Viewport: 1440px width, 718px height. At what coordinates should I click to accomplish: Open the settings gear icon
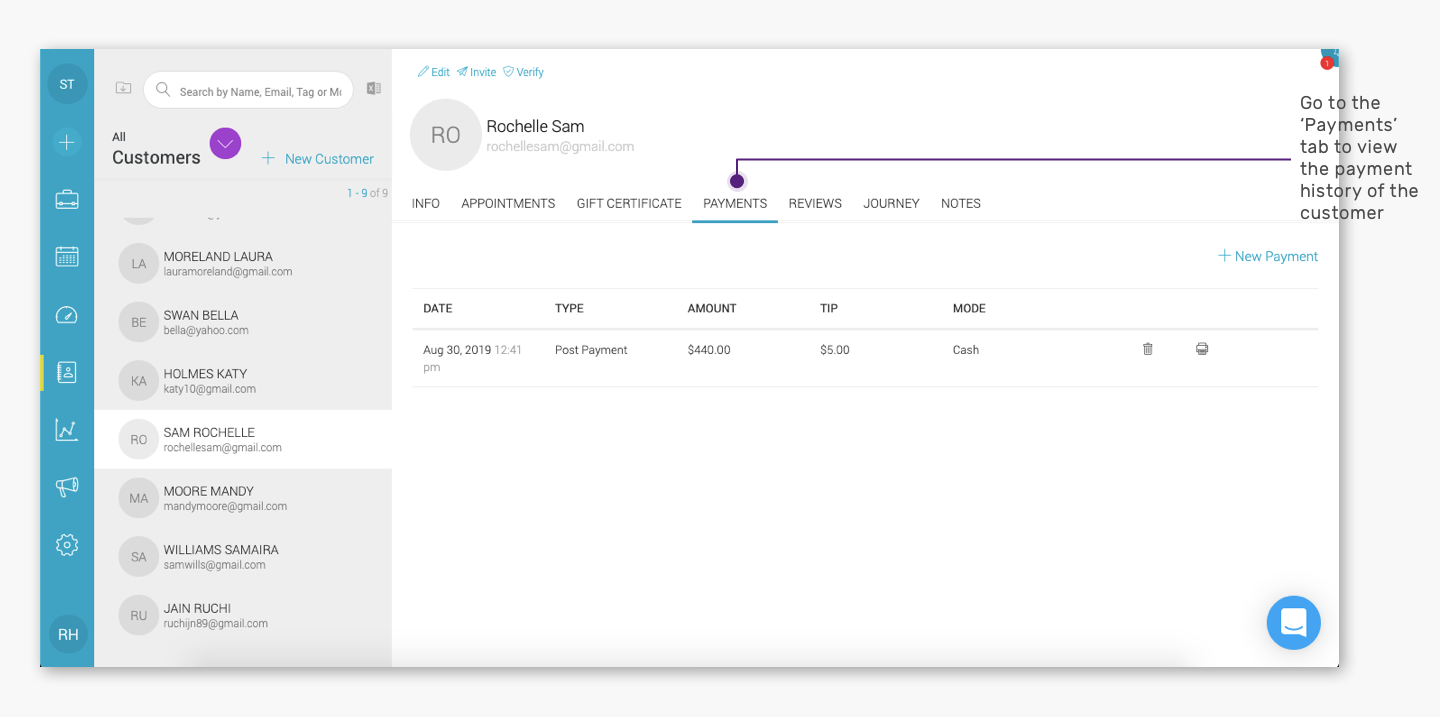point(67,545)
